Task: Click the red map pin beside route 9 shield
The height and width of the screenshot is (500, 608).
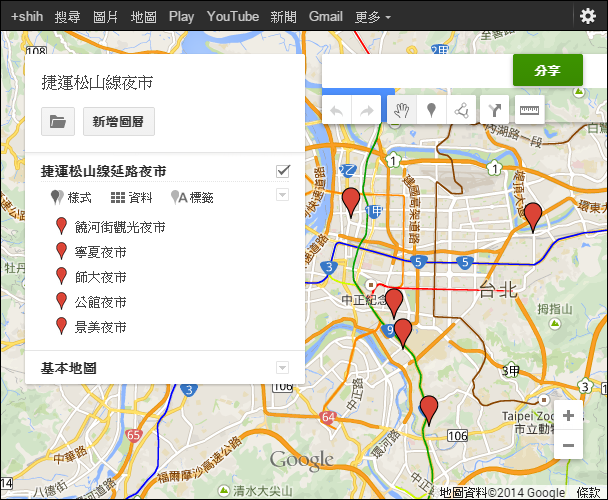Action: click(403, 334)
